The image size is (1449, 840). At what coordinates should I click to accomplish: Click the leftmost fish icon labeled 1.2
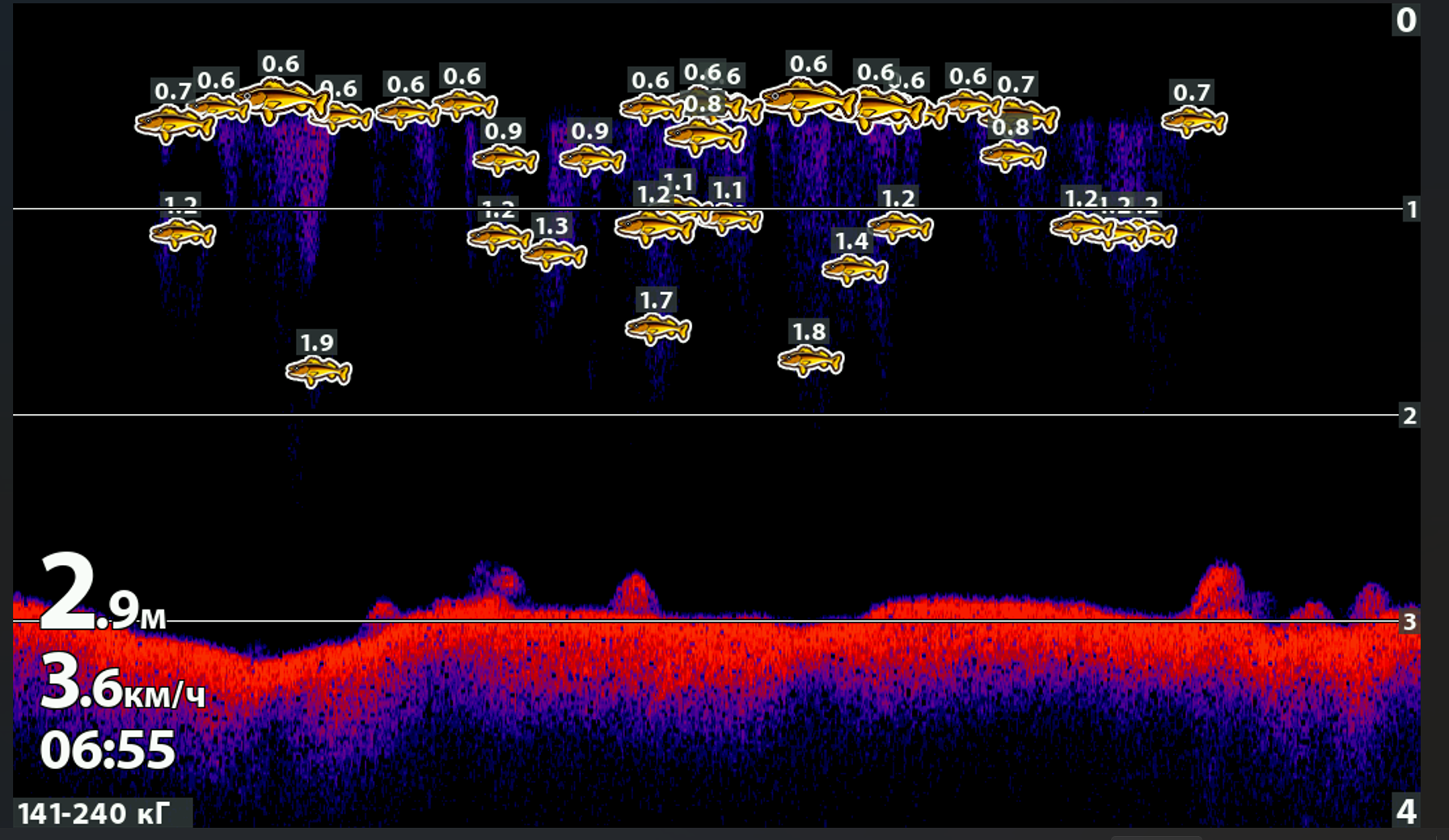click(x=183, y=235)
